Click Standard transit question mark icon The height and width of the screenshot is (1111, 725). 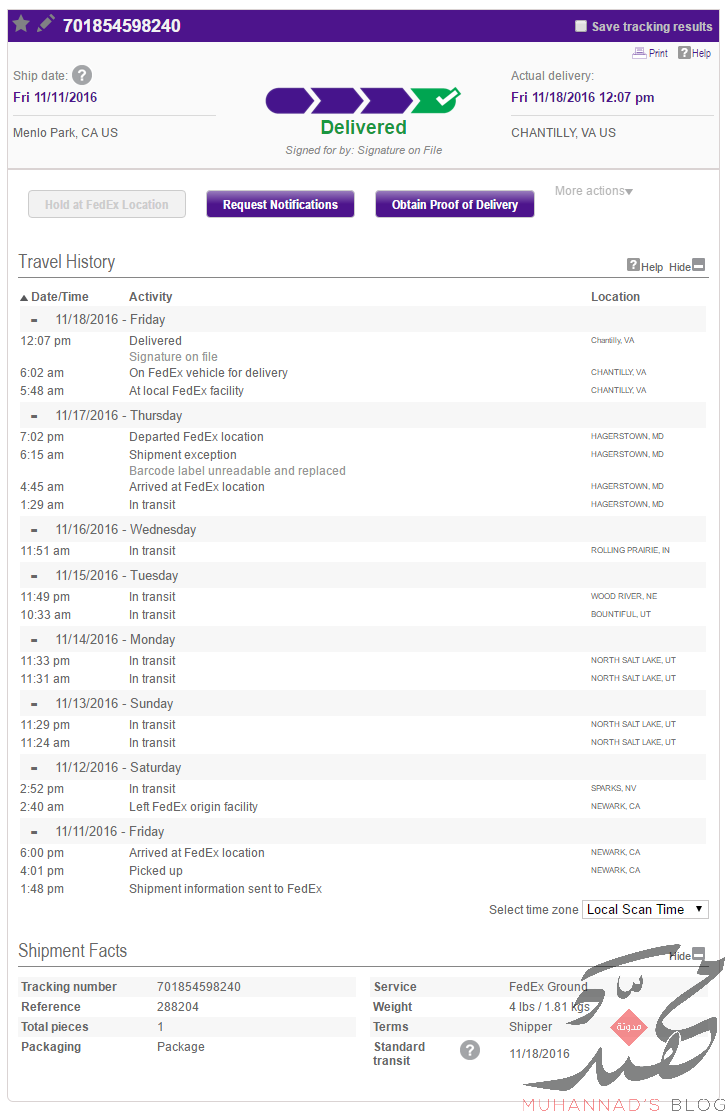click(x=470, y=1050)
